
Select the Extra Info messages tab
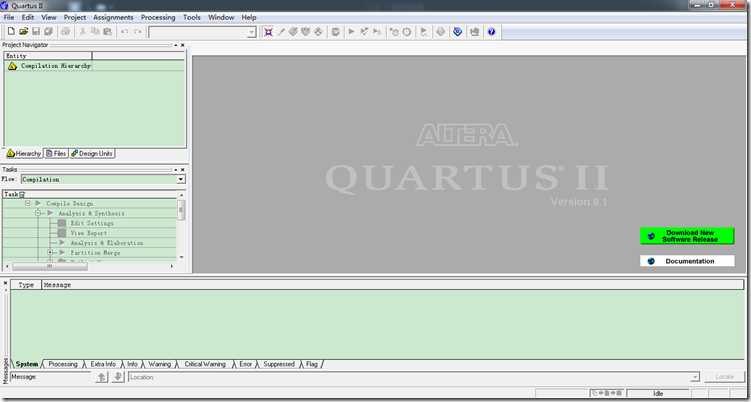pyautogui.click(x=103, y=364)
